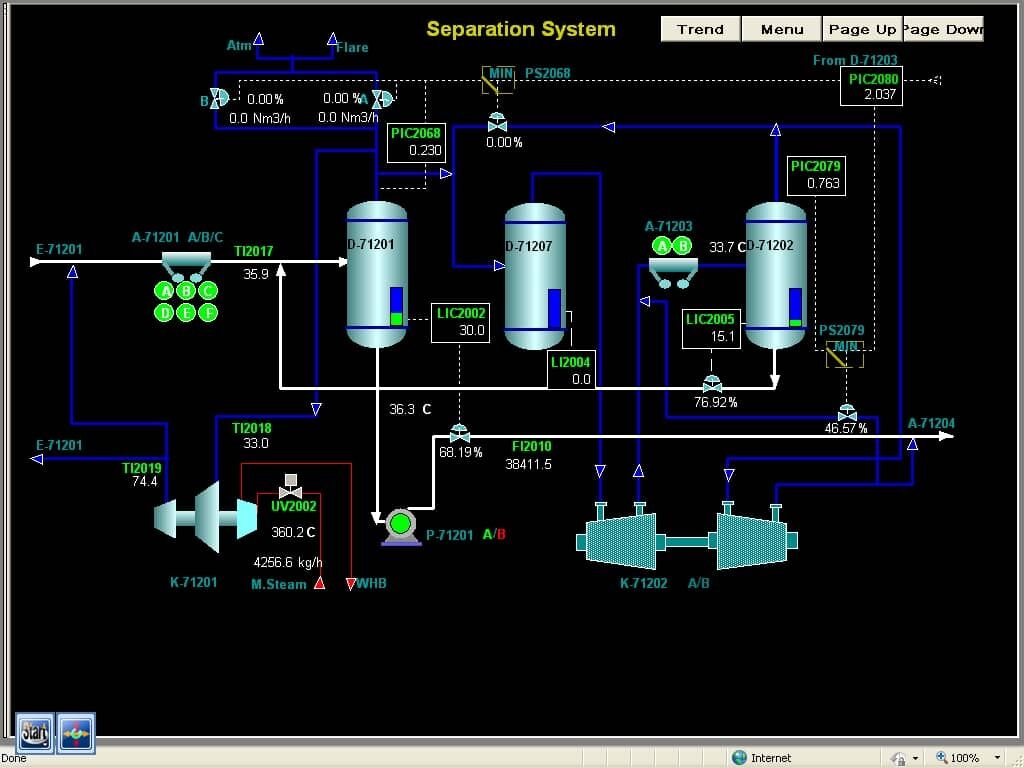Click the TI2017 temperature tag
This screenshot has height=768, width=1024.
(253, 251)
